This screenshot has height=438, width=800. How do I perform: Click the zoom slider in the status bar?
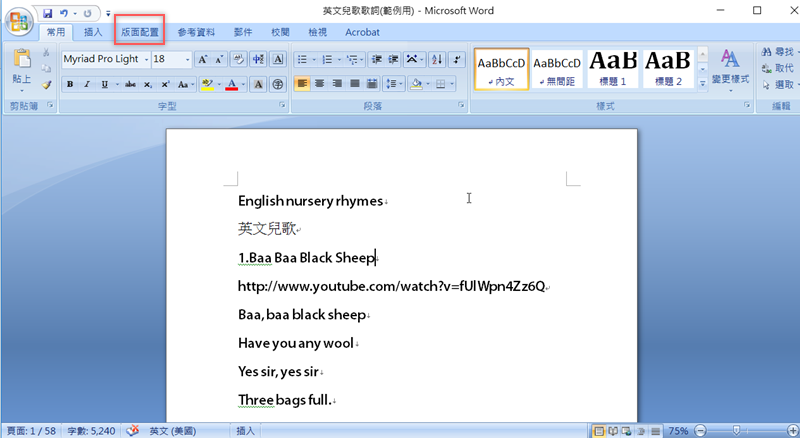(x=738, y=430)
